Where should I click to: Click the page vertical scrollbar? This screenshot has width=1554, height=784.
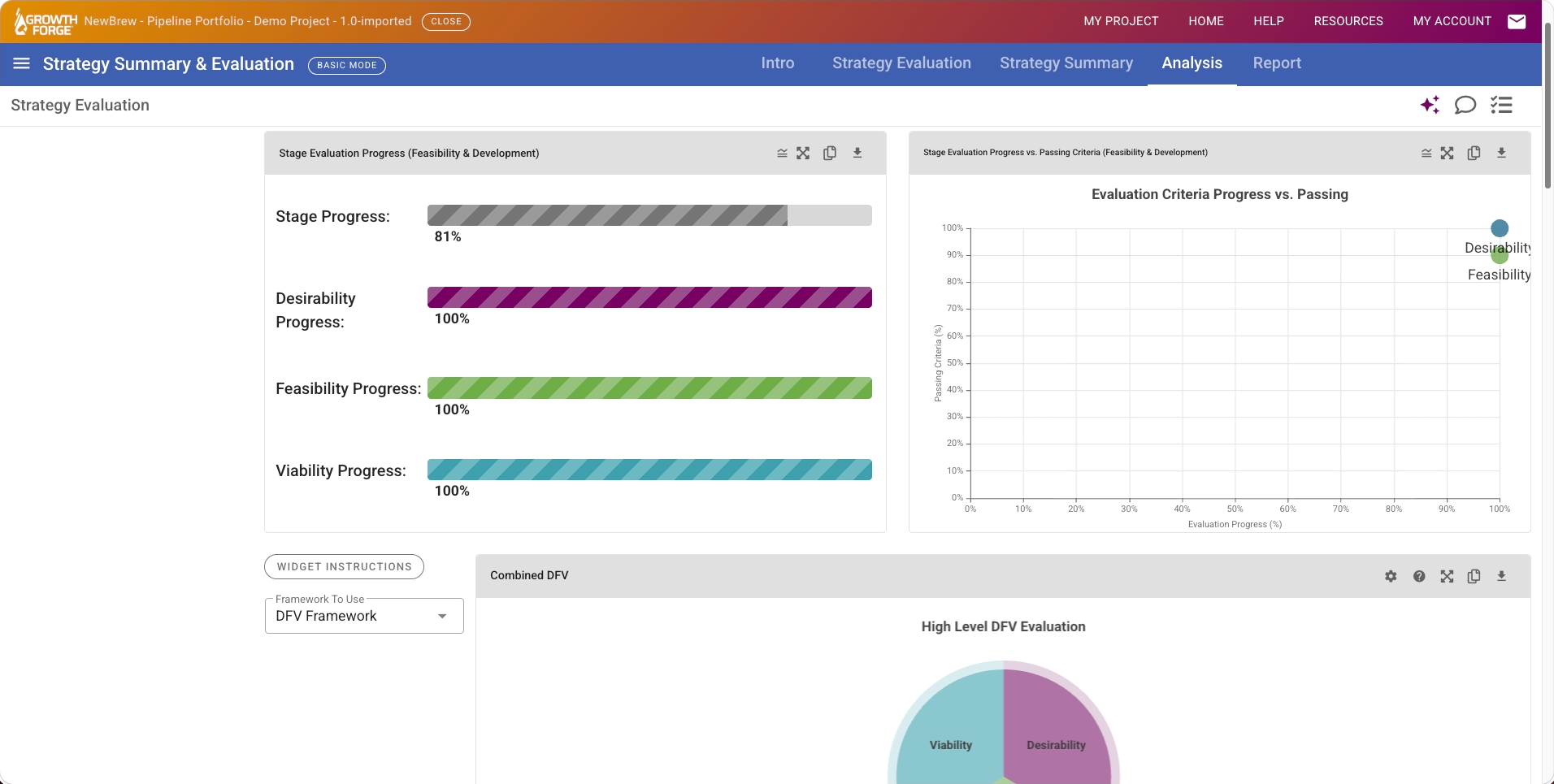[1547, 106]
